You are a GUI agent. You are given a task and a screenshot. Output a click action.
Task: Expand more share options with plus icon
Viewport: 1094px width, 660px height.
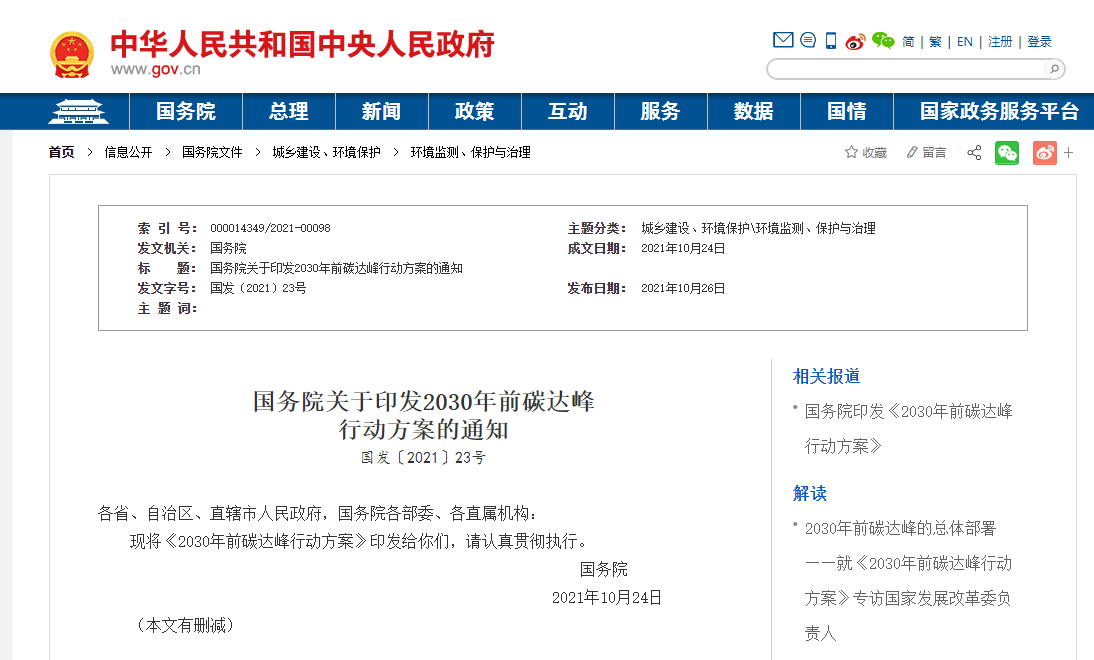1068,153
